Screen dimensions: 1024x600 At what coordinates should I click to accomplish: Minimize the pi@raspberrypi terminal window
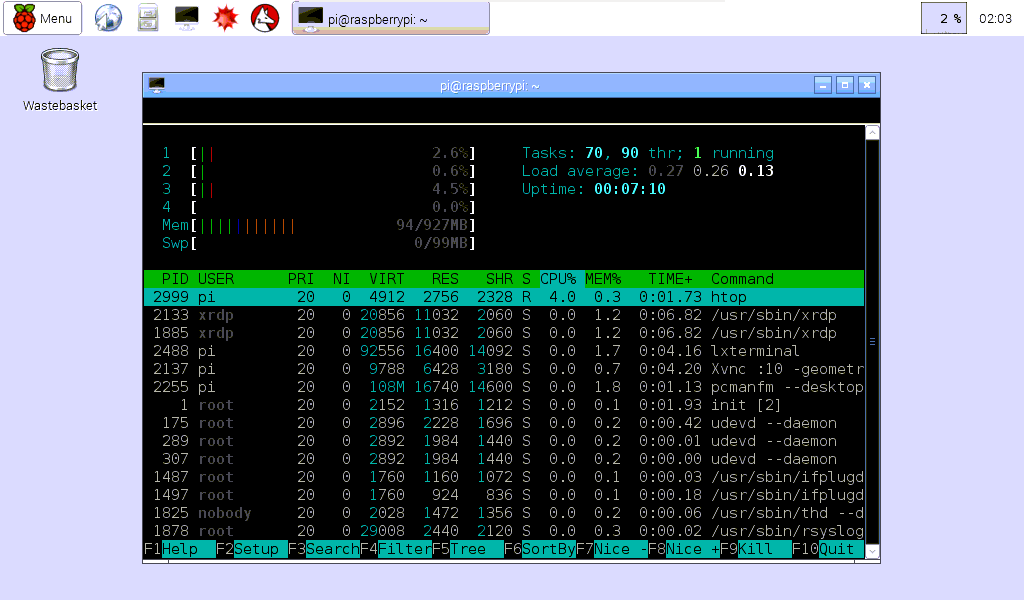(823, 86)
